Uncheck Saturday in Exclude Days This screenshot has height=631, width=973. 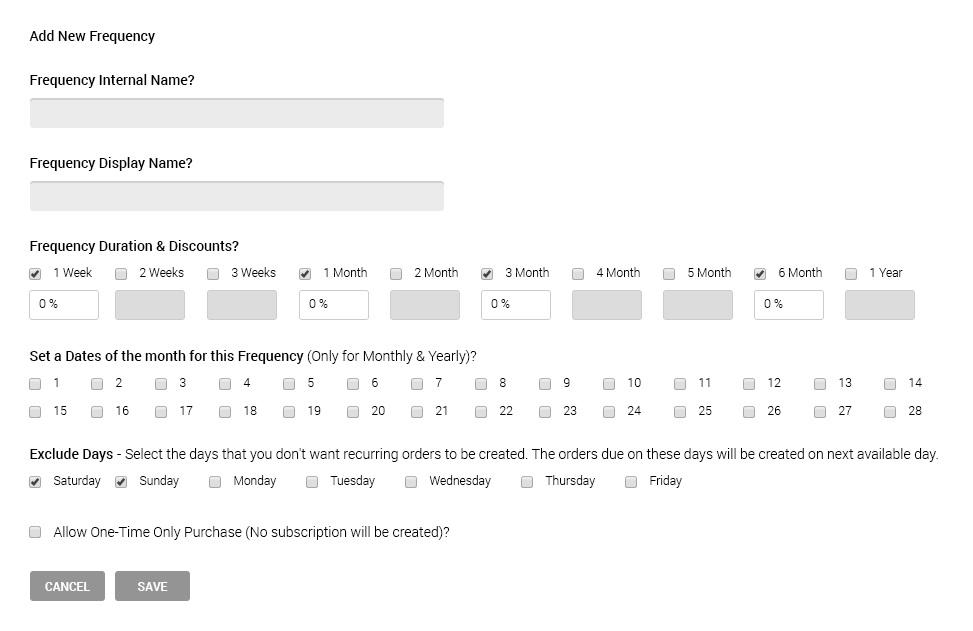pos(35,481)
